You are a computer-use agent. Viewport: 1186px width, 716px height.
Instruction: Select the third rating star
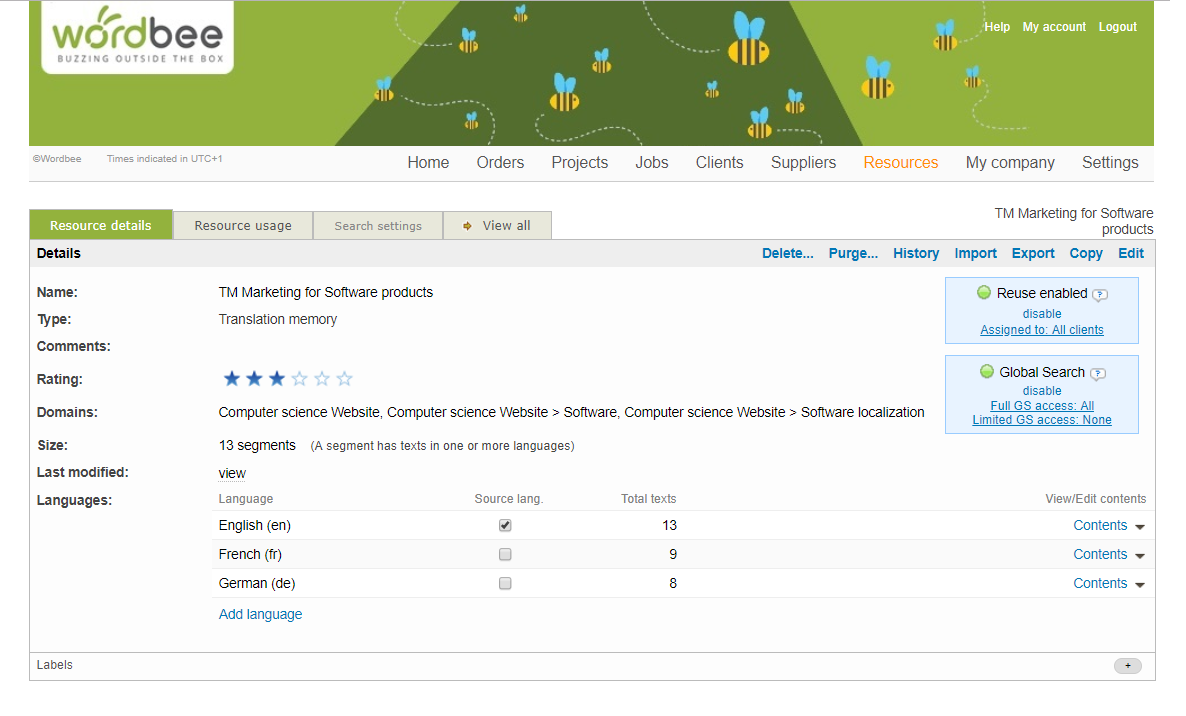point(277,378)
